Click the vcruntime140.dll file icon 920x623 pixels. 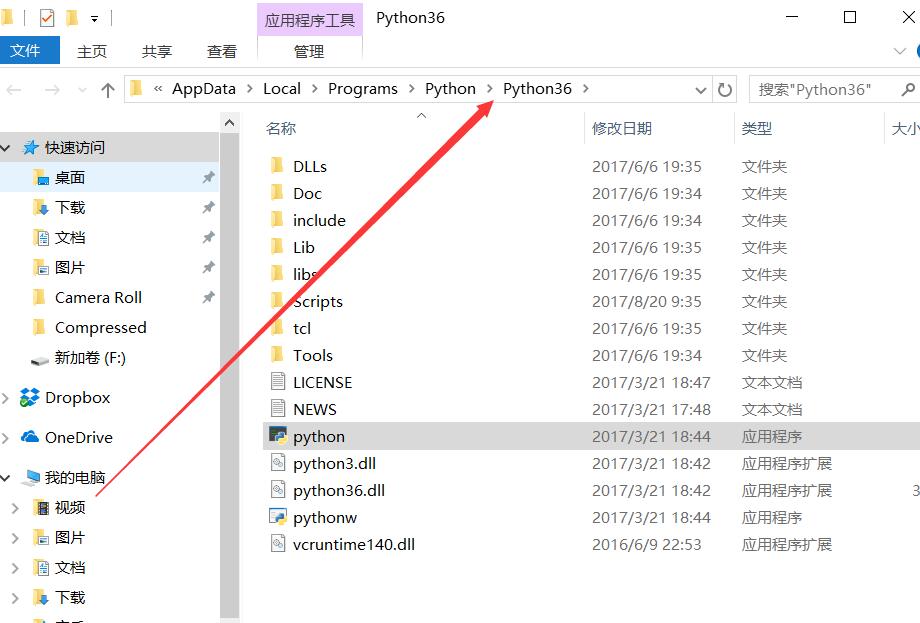pyautogui.click(x=278, y=544)
